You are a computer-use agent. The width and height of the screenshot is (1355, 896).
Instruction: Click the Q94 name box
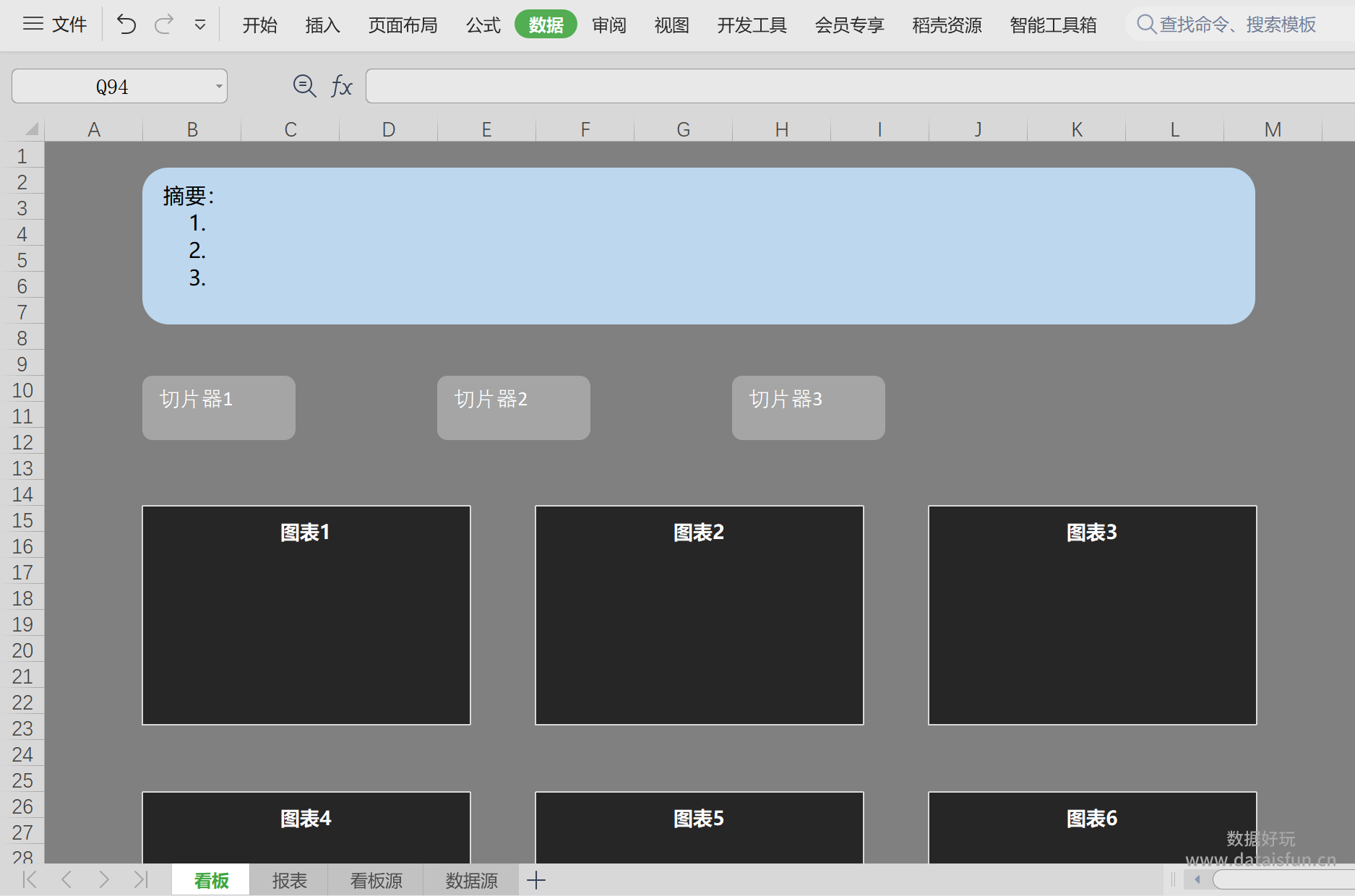point(112,87)
